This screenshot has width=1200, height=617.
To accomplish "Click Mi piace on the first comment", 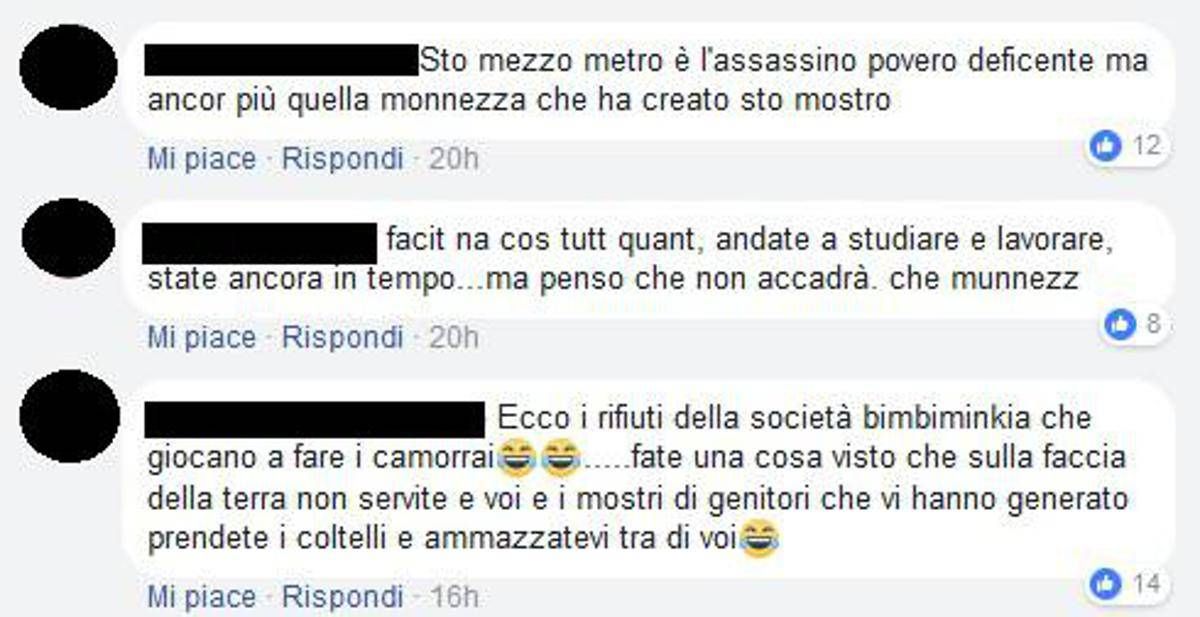I will (x=202, y=159).
